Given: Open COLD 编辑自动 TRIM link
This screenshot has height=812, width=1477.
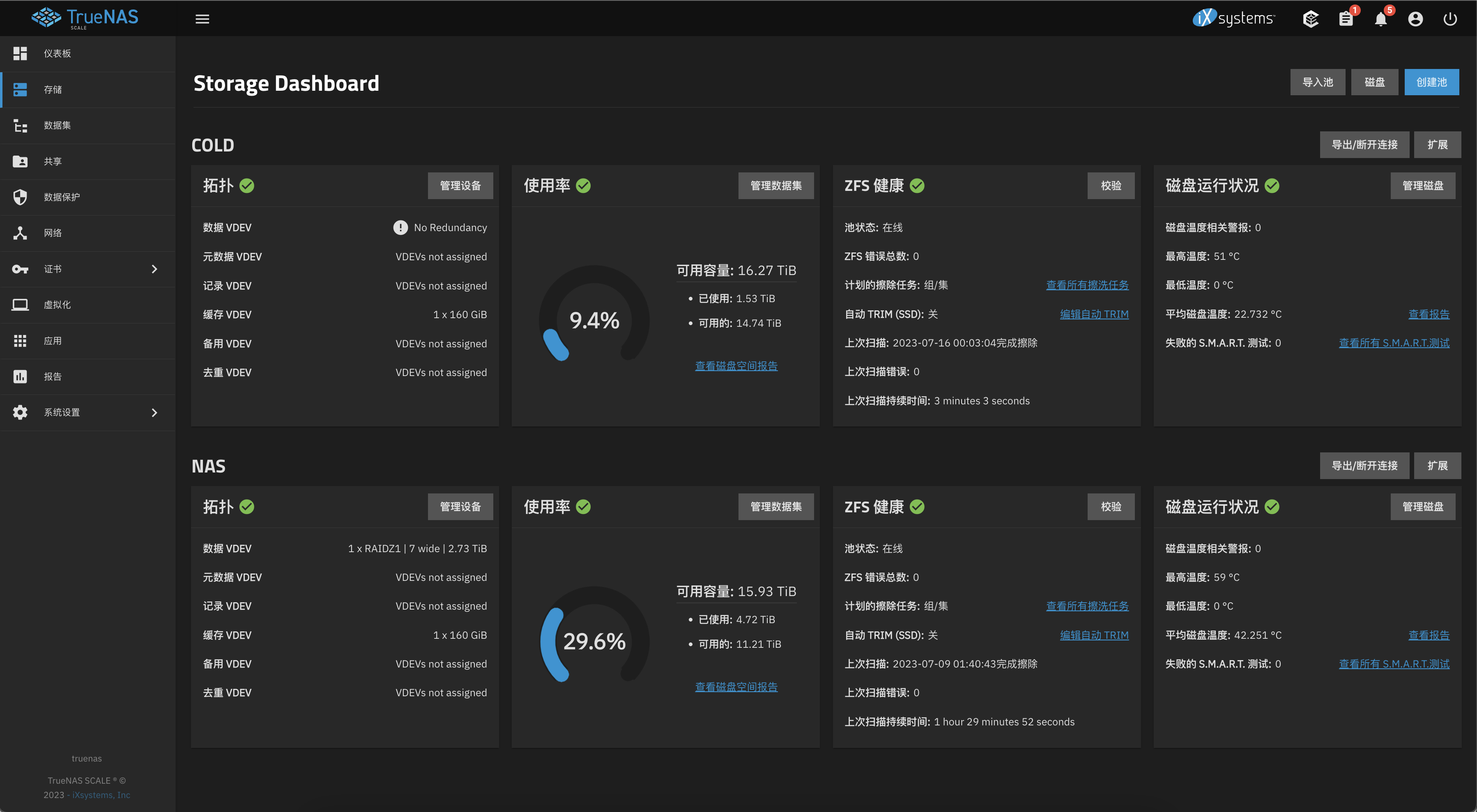Looking at the screenshot, I should coord(1094,314).
